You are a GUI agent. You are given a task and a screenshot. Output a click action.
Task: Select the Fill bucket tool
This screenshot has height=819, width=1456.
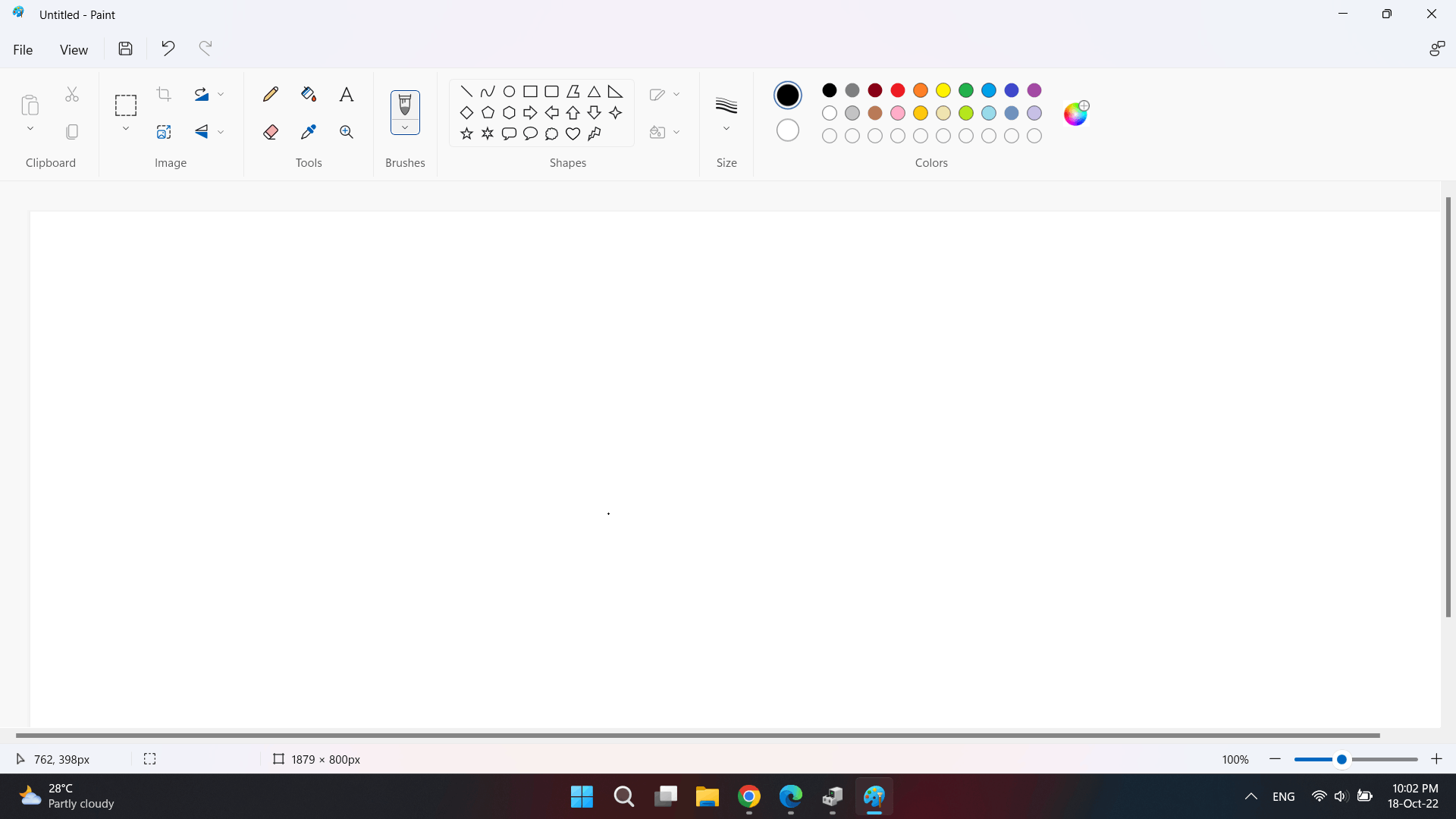click(309, 94)
